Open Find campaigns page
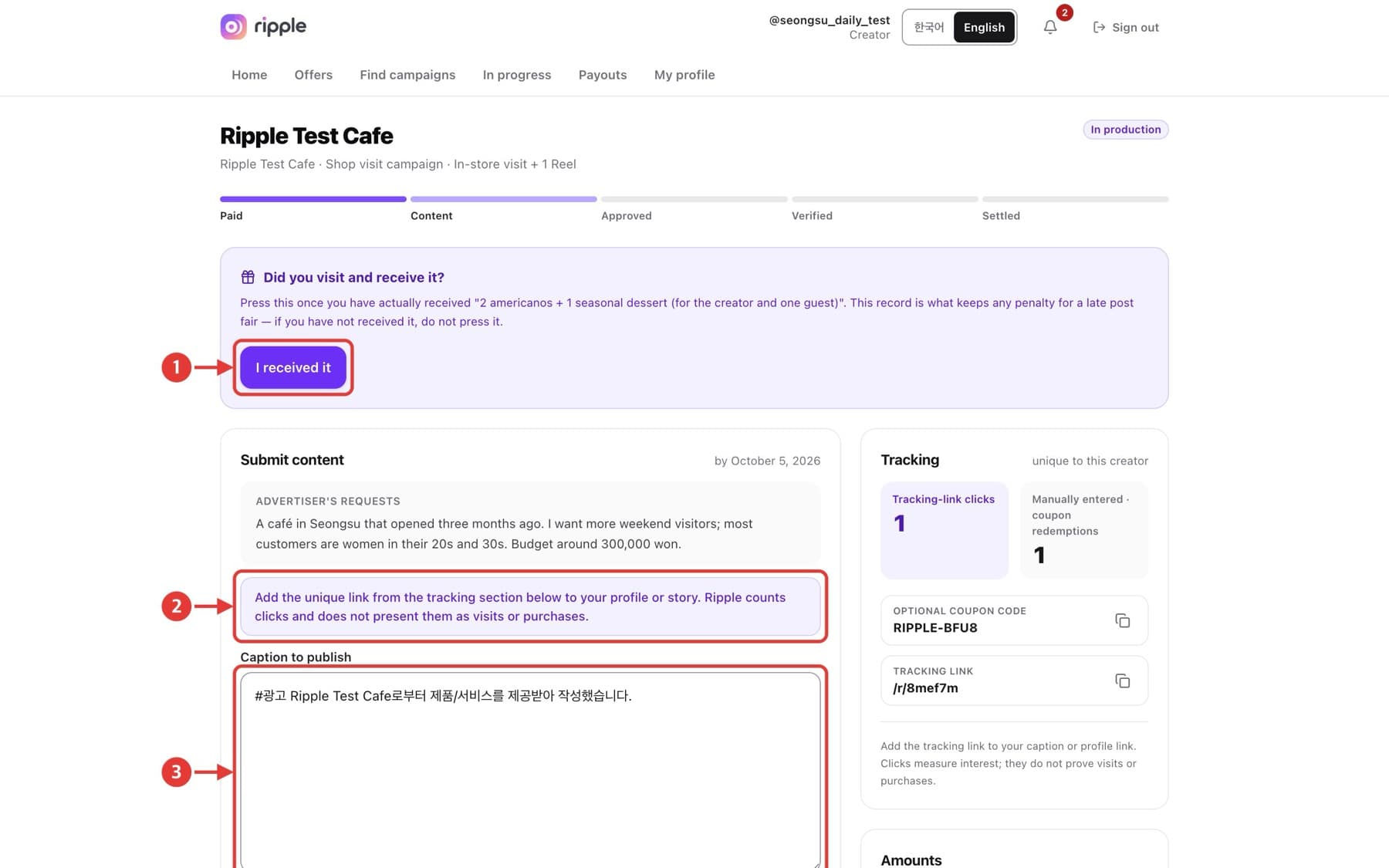This screenshot has height=868, width=1389. (x=407, y=75)
